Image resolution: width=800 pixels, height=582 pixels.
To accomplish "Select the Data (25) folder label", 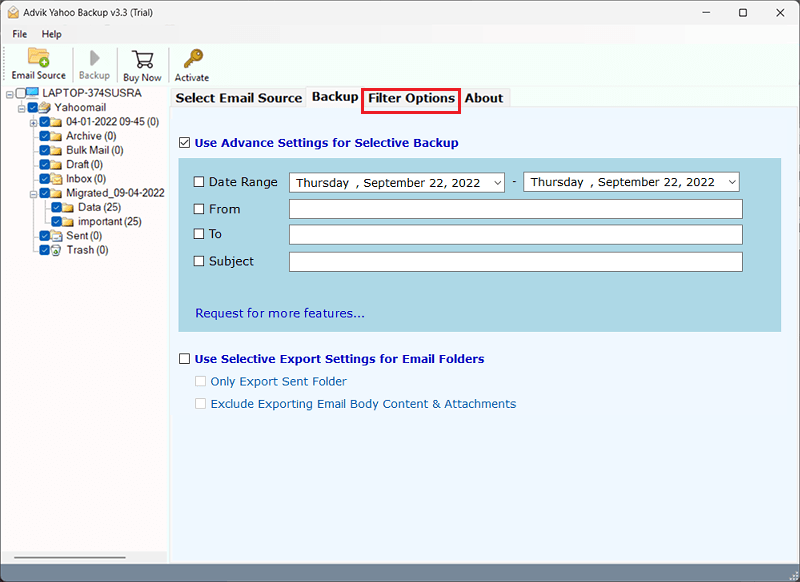I will pyautogui.click(x=99, y=208).
